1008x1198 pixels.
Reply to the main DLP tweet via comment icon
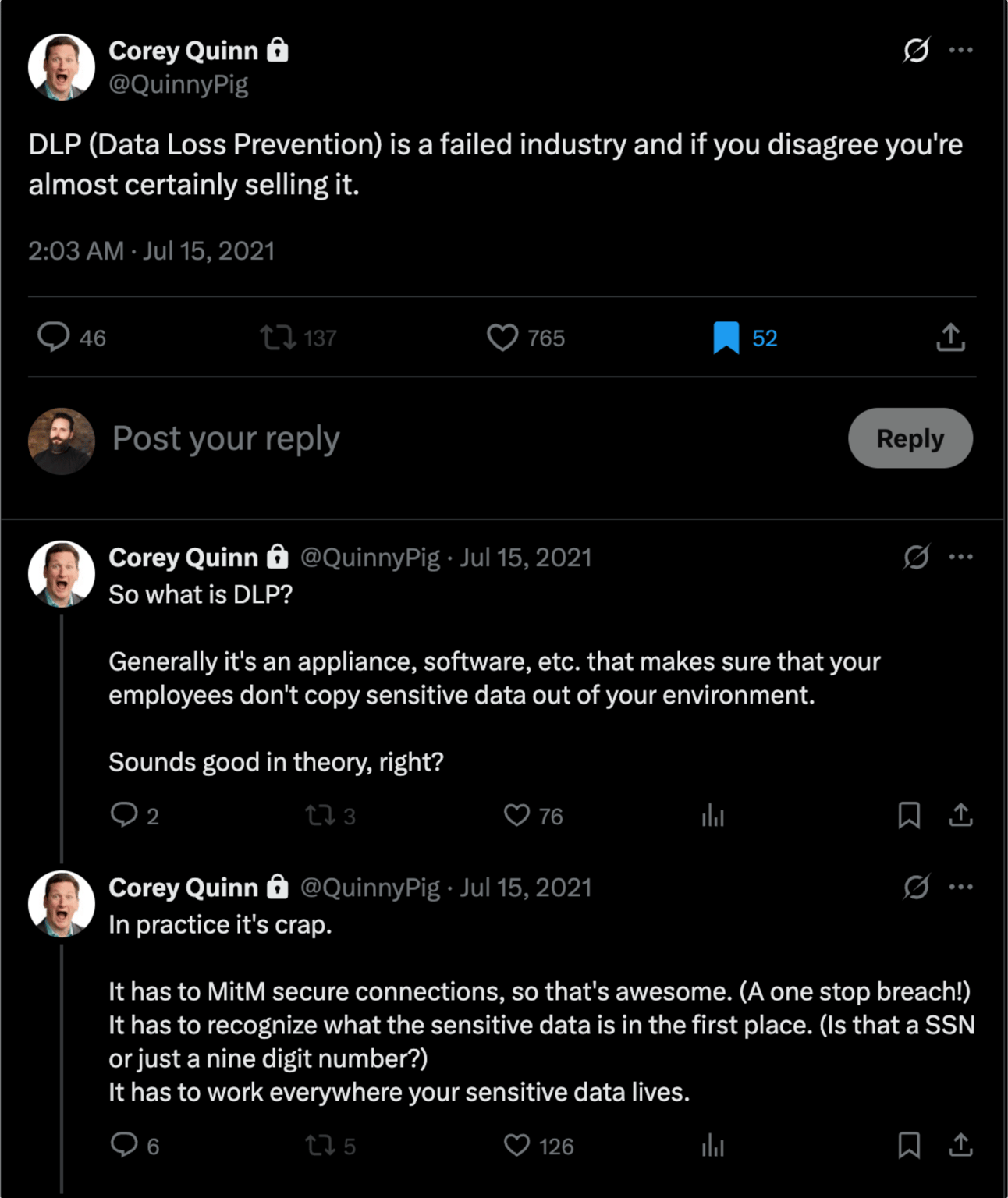(x=54, y=338)
